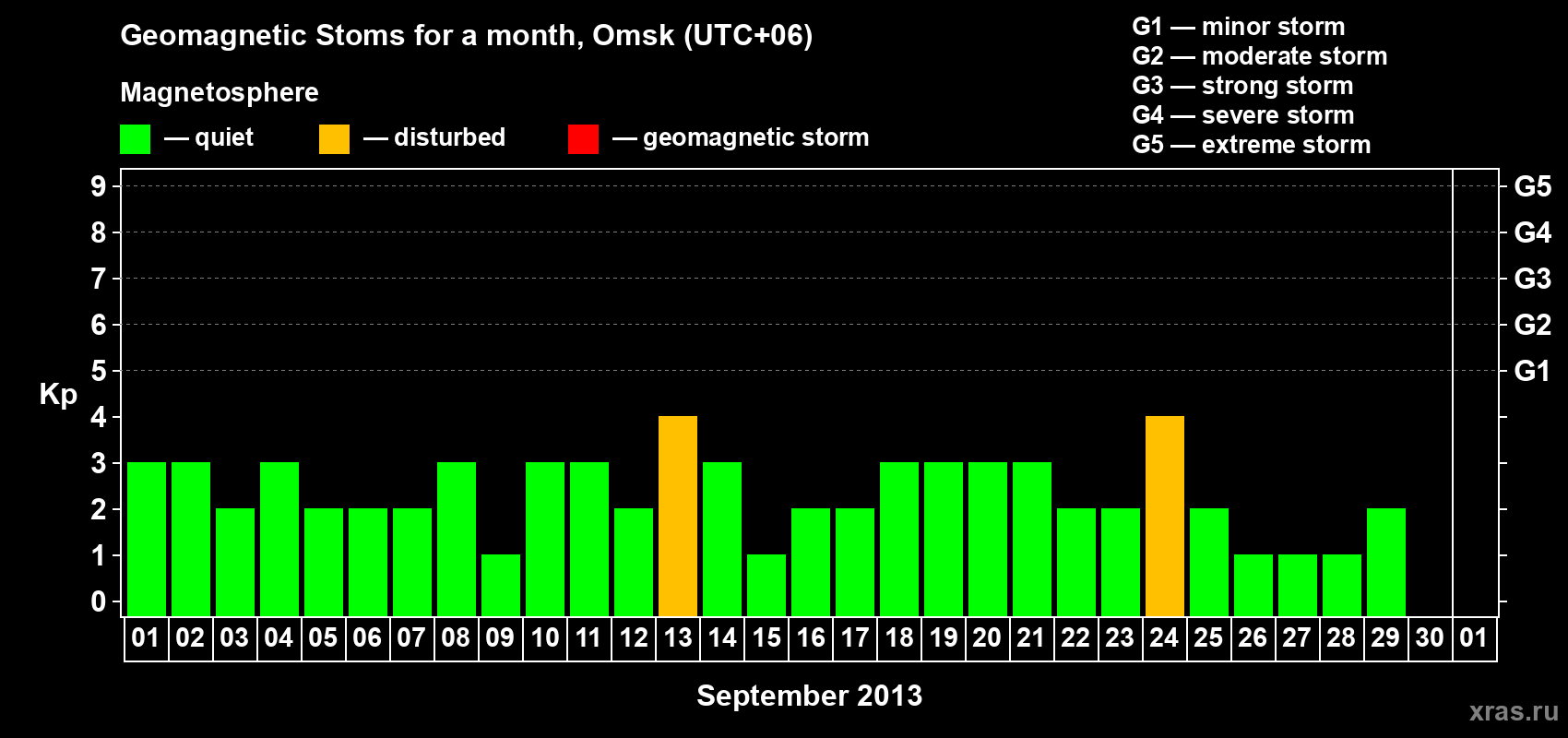The height and width of the screenshot is (738, 1568).
Task: Click the green bar for day 21
Action: click(1032, 539)
